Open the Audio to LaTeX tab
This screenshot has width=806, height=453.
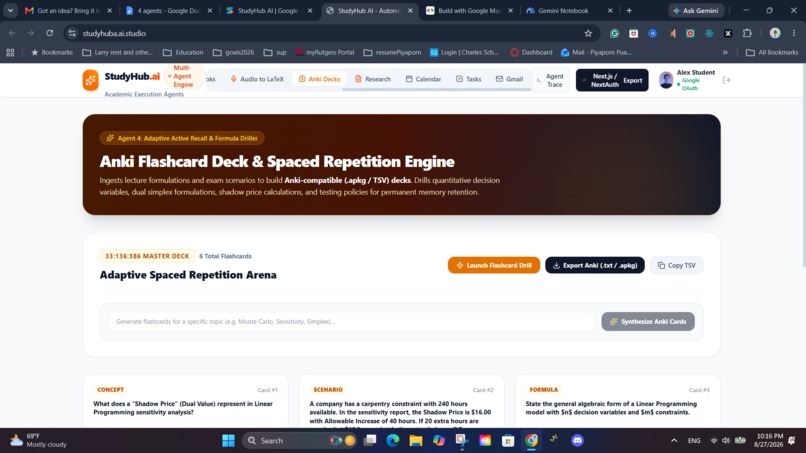pos(257,79)
